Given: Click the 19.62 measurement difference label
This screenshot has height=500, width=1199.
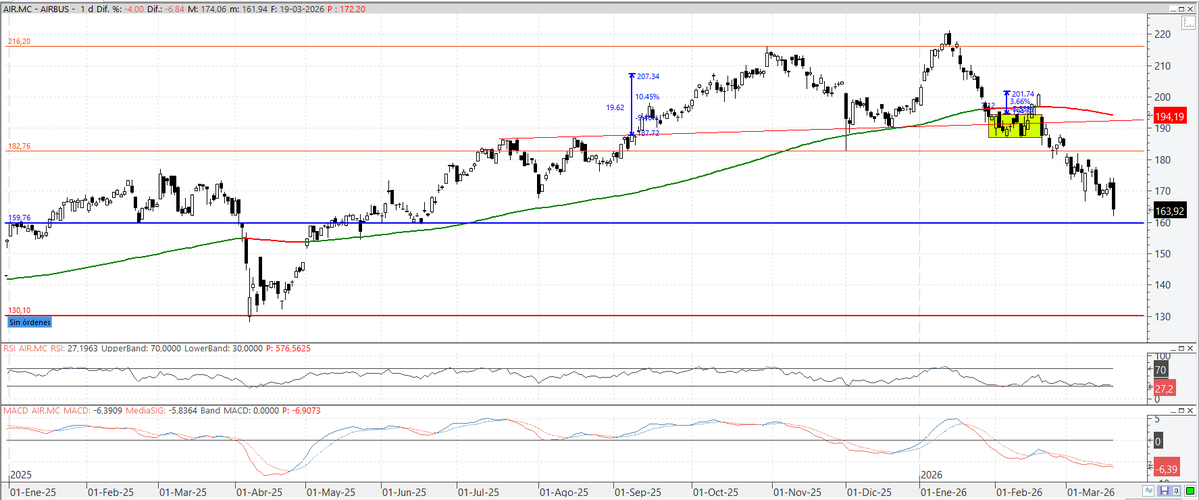Looking at the screenshot, I should coord(615,108).
